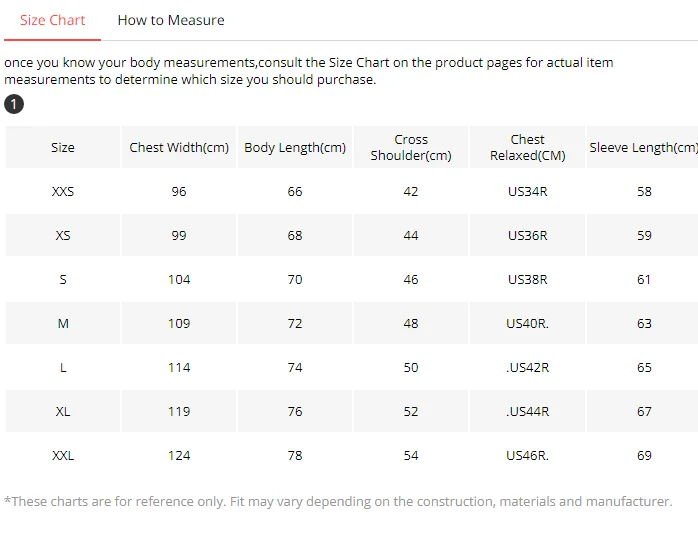The image size is (698, 543).
Task: Select the S size row label
Action: pos(63,279)
